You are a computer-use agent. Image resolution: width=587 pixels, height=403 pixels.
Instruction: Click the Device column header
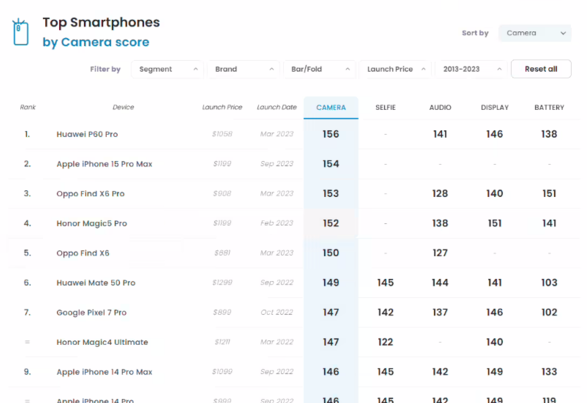123,107
